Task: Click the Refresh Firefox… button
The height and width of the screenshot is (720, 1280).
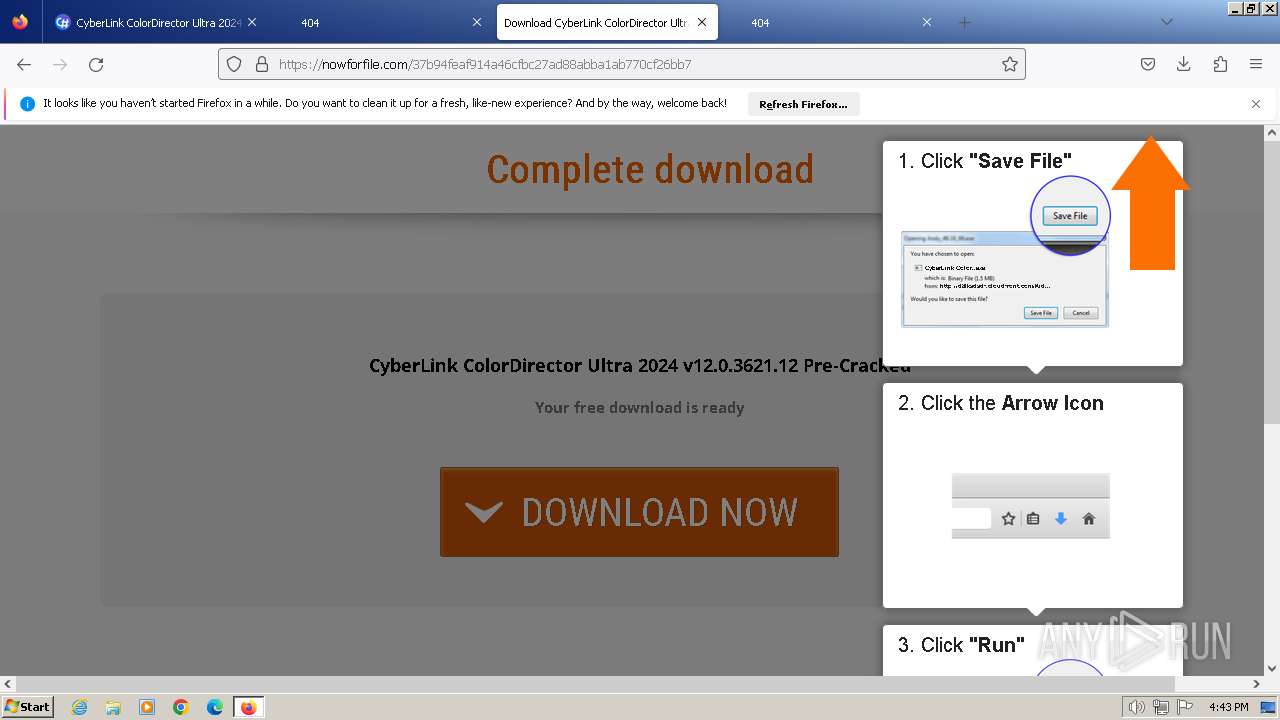Action: pos(803,104)
